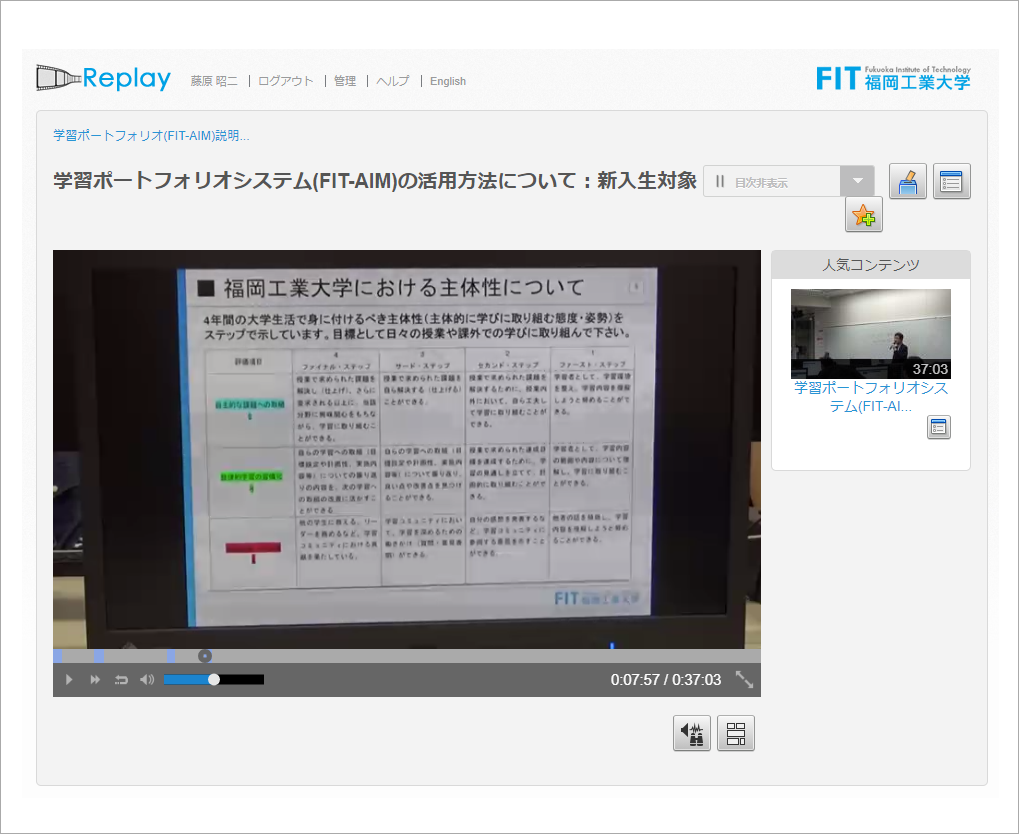Click the ballot box vote icon
The height and width of the screenshot is (834, 1020).
907,182
